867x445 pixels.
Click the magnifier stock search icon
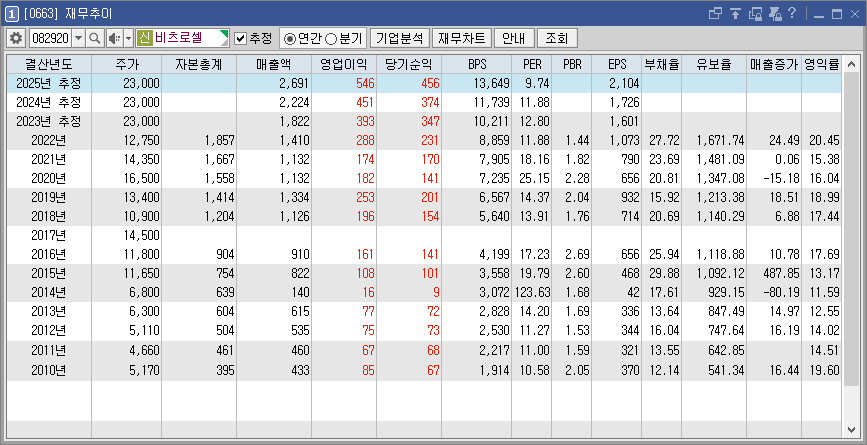coord(95,38)
